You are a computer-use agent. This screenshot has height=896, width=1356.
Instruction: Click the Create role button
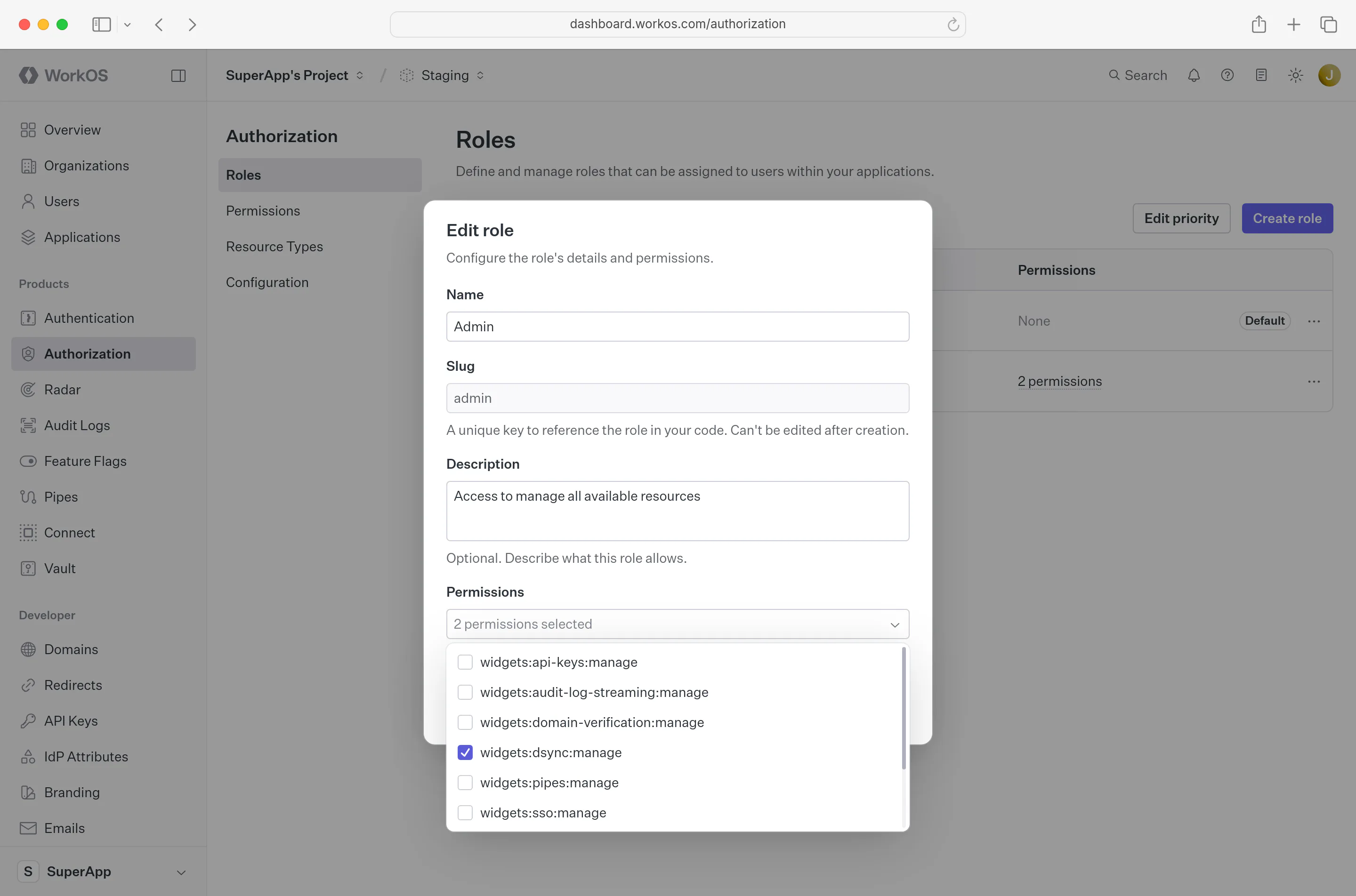click(1287, 218)
